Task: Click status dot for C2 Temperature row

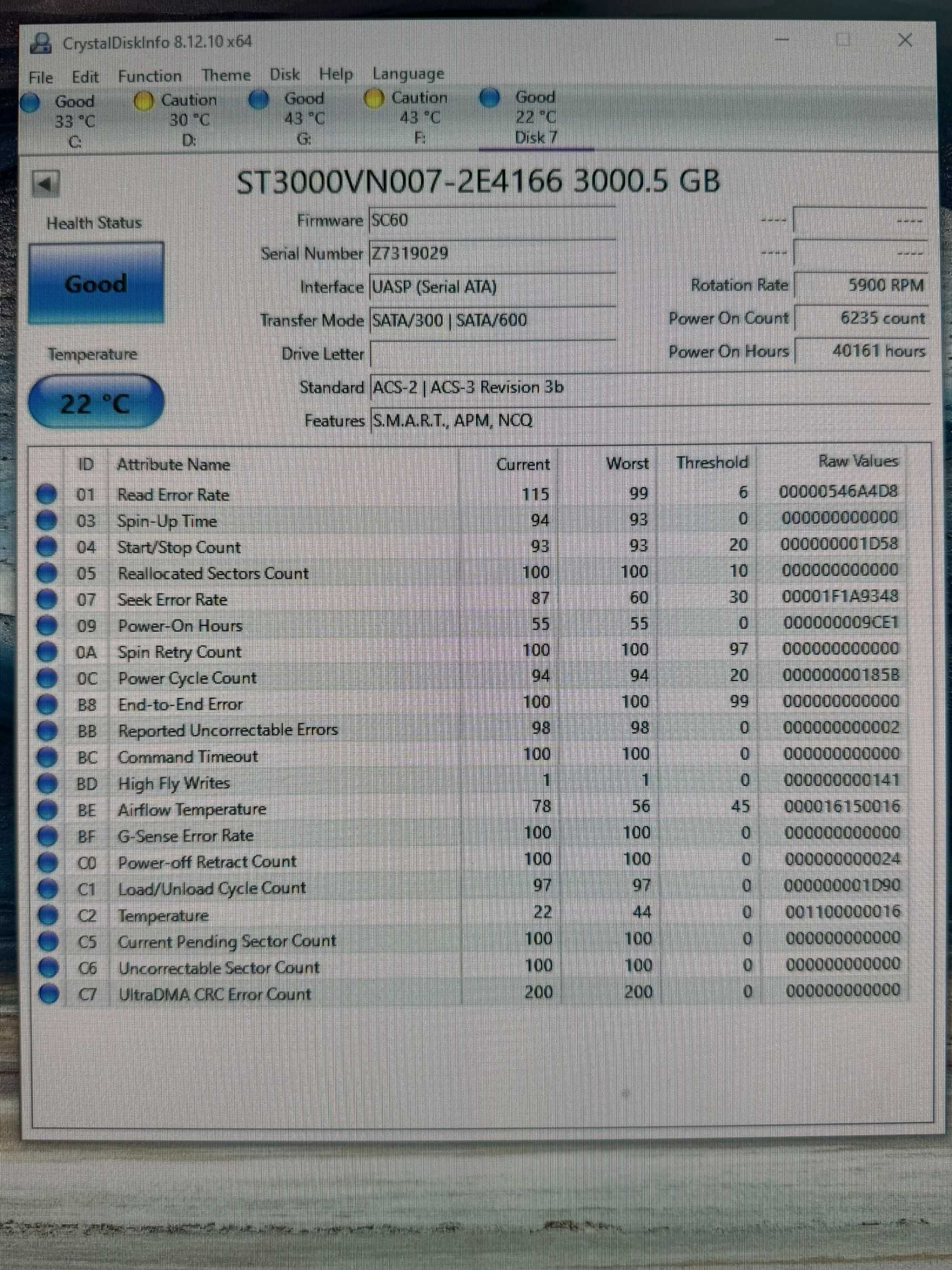Action: [48, 916]
